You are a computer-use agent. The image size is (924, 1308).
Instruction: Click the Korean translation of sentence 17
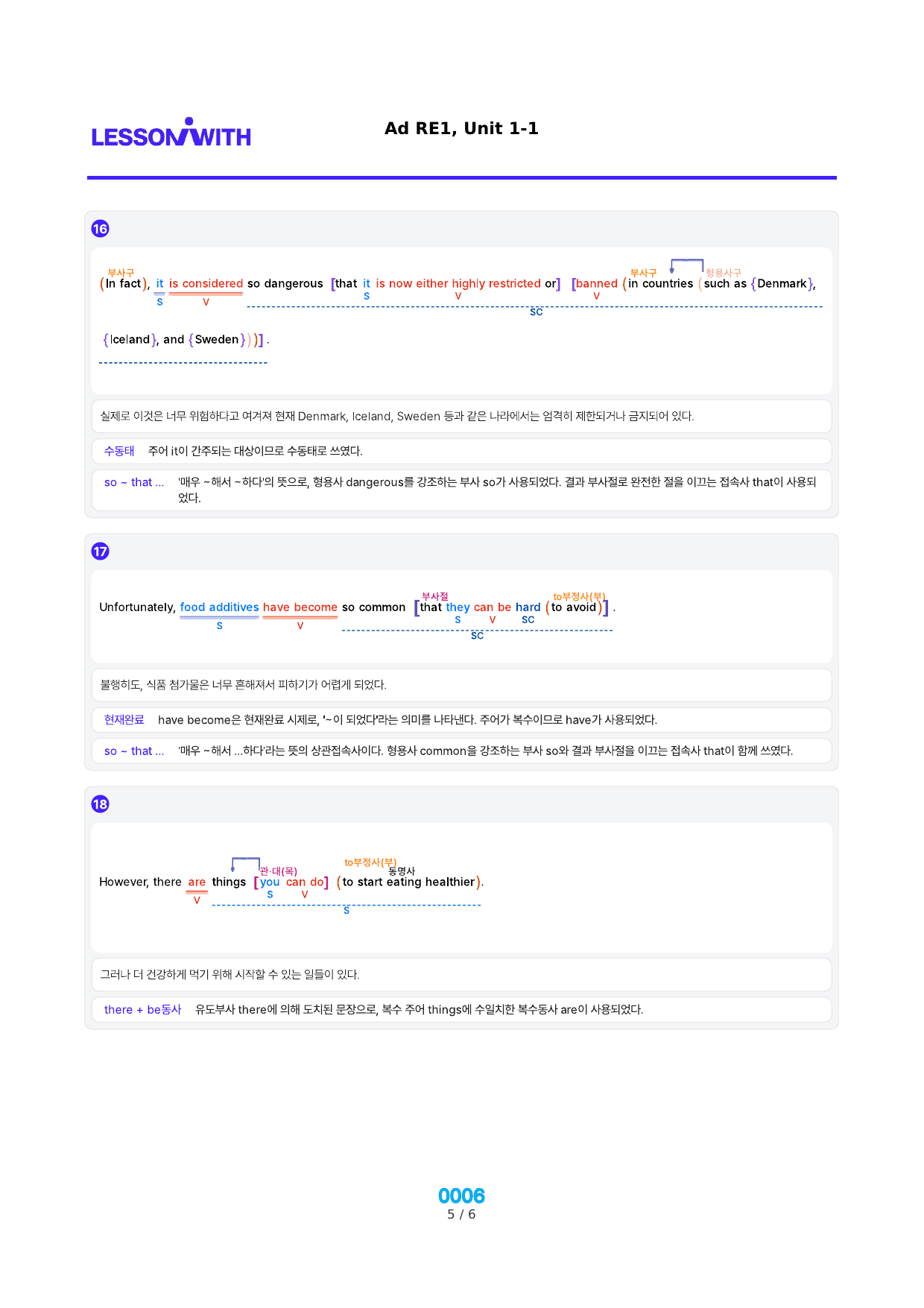click(x=243, y=685)
